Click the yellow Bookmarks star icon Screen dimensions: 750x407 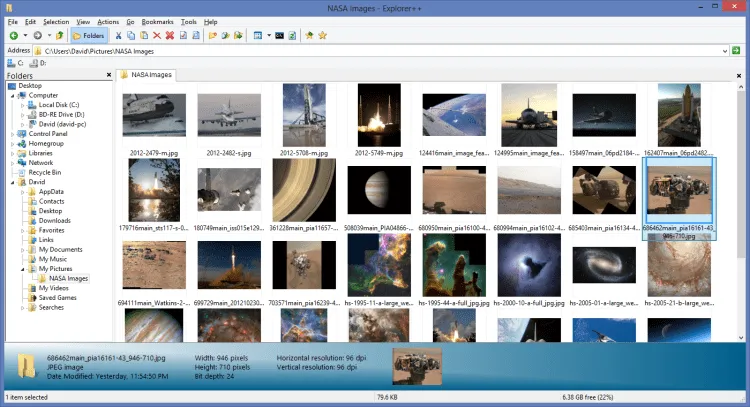coord(322,35)
